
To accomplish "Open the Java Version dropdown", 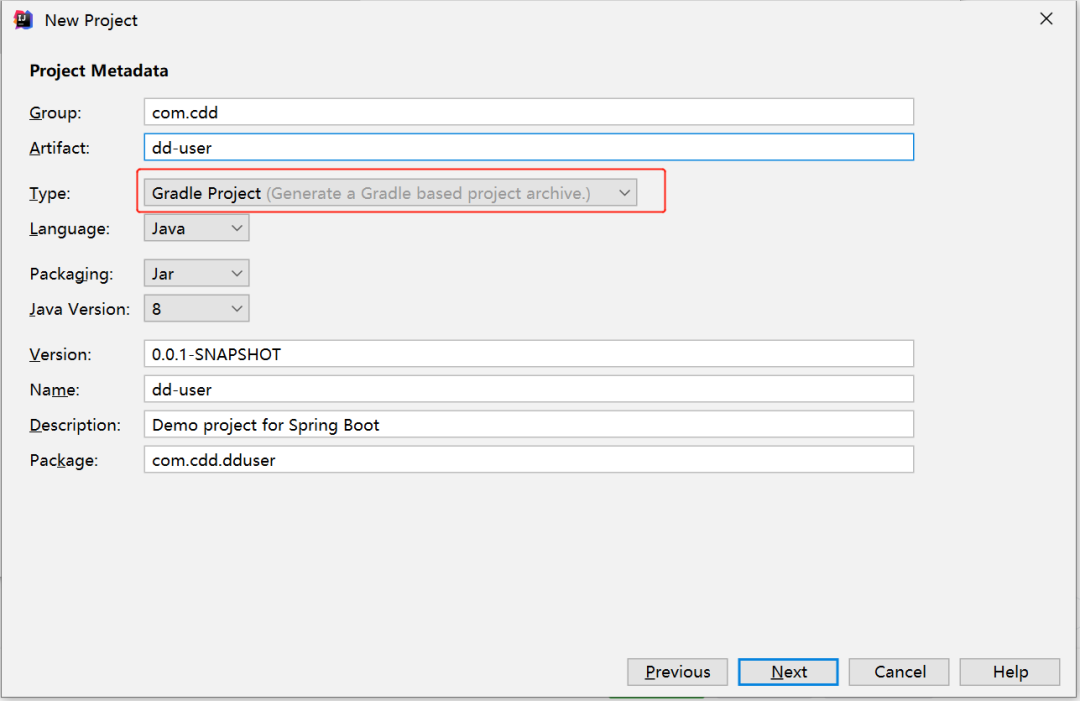I will pyautogui.click(x=196, y=308).
